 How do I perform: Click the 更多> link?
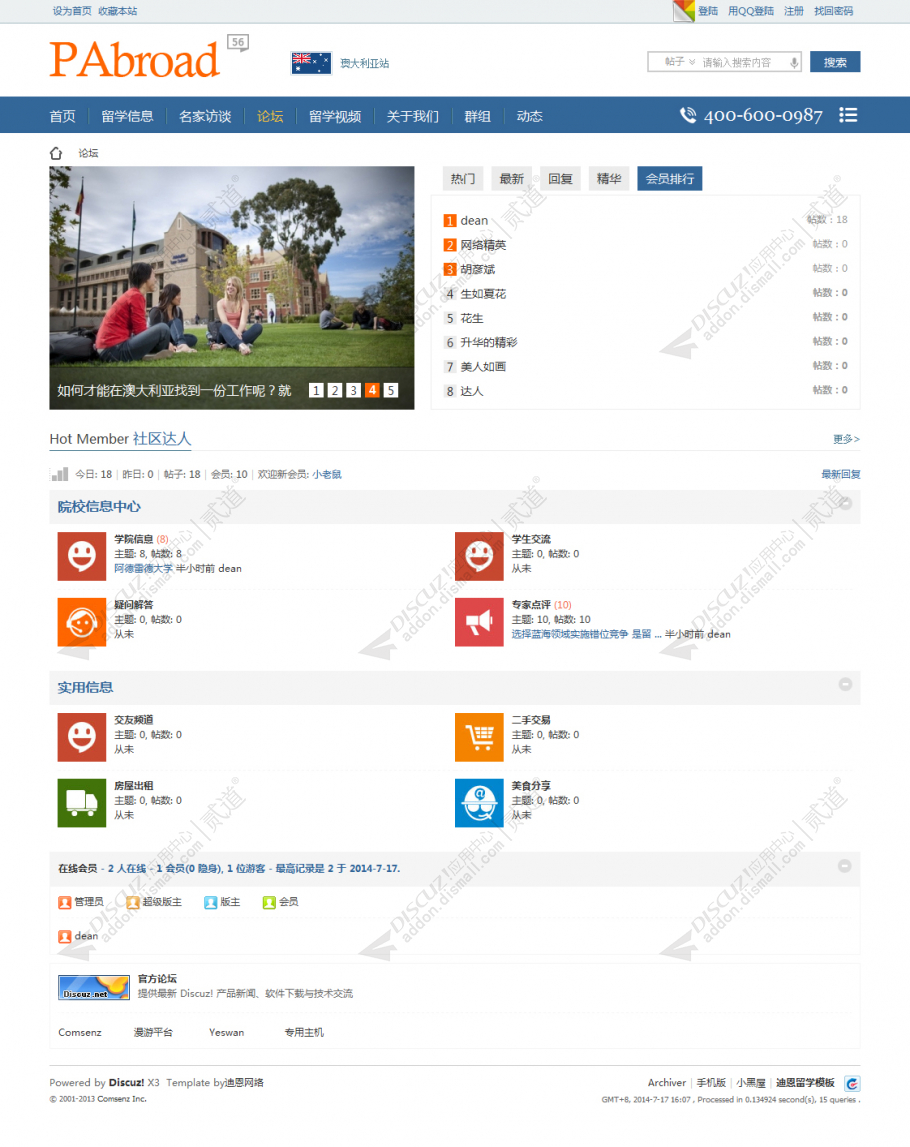[x=846, y=439]
